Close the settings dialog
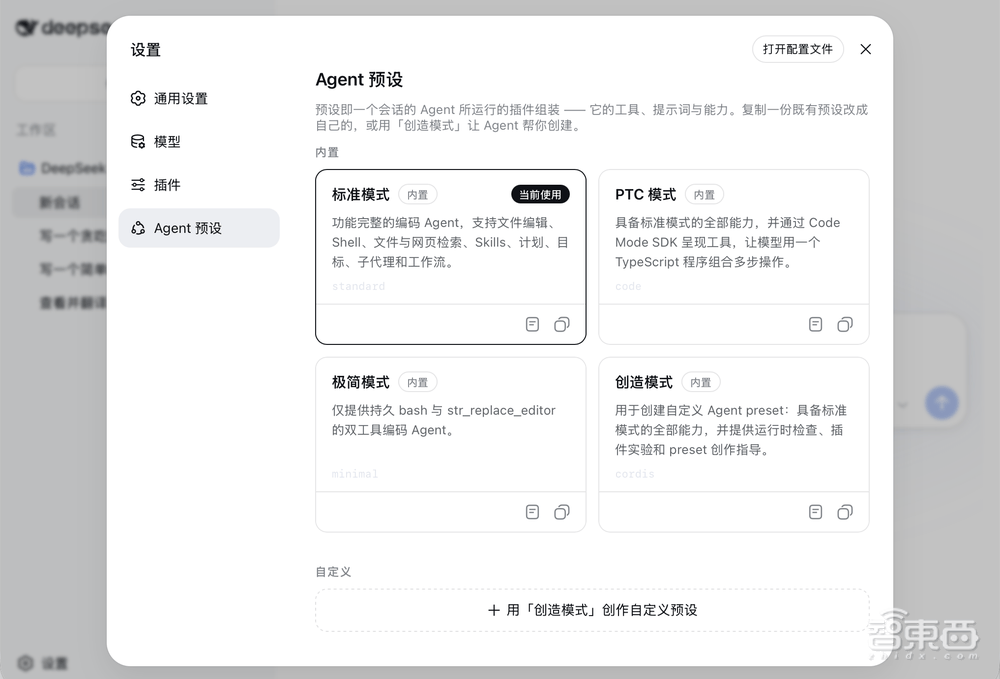The width and height of the screenshot is (1000, 679). [x=865, y=49]
